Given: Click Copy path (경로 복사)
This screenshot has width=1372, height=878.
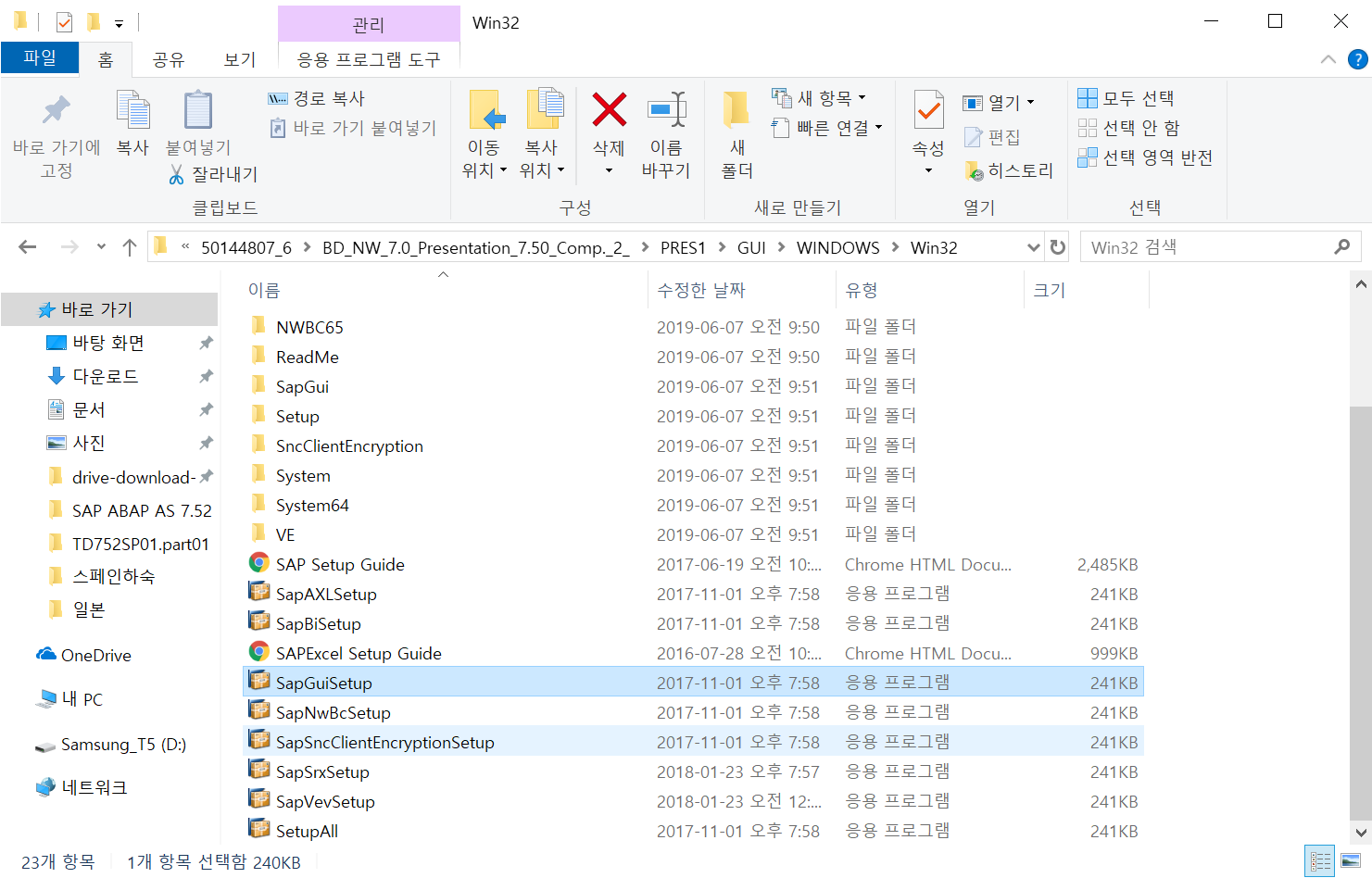Looking at the screenshot, I should tap(317, 98).
